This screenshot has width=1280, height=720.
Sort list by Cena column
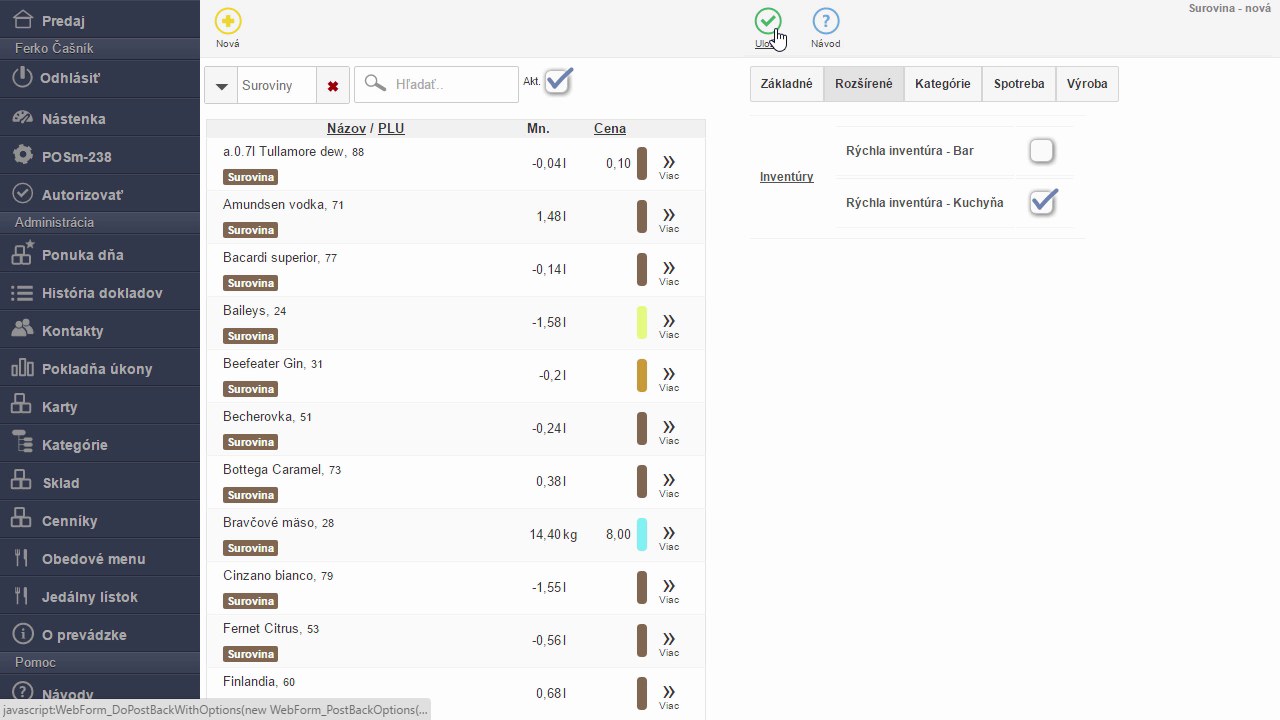click(x=610, y=128)
